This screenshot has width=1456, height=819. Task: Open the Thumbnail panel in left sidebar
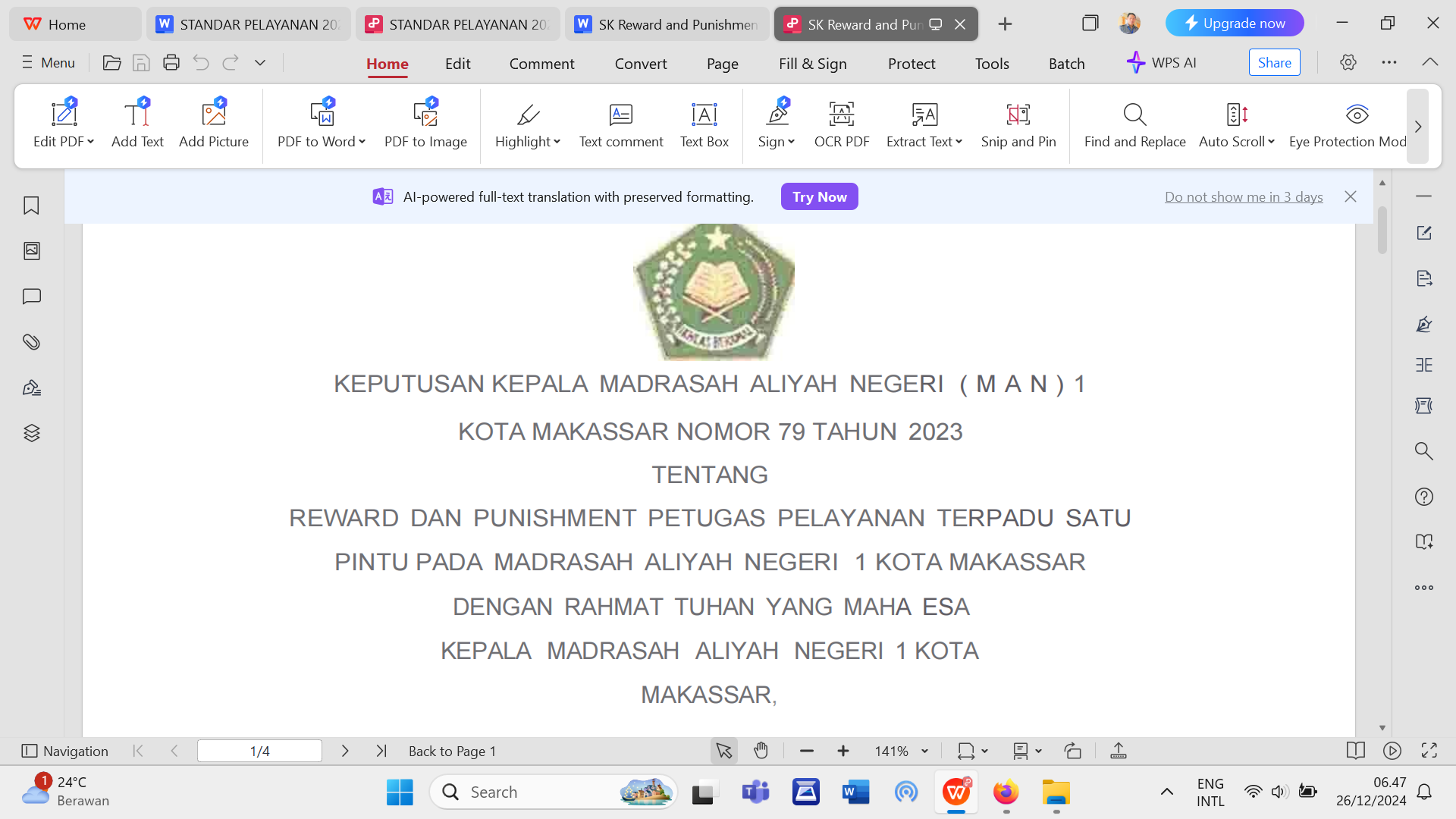tap(31, 251)
